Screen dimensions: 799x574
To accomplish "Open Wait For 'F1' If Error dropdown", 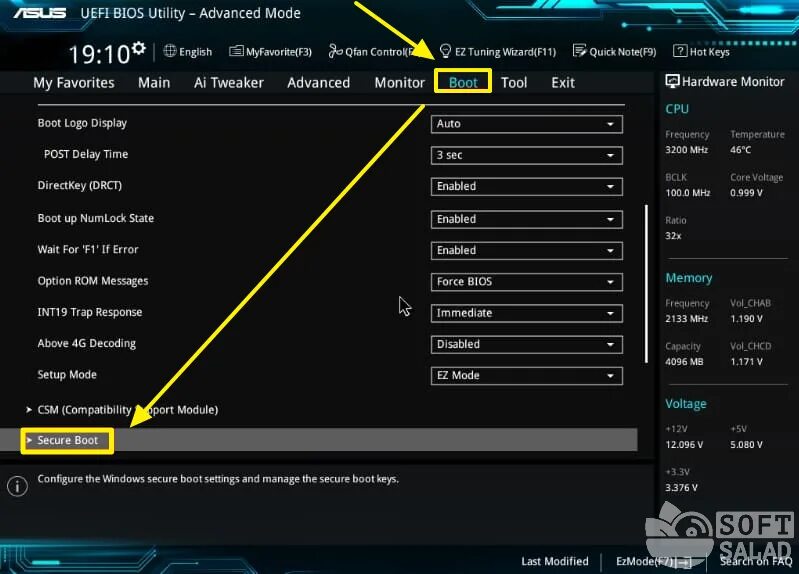I will pyautogui.click(x=526, y=250).
